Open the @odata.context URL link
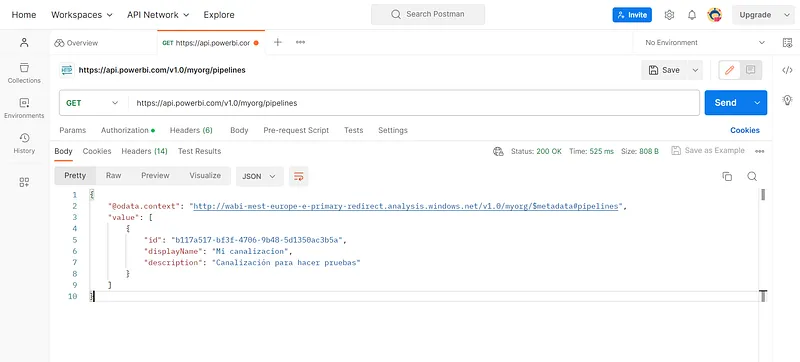The width and height of the screenshot is (800, 362). pos(406,206)
